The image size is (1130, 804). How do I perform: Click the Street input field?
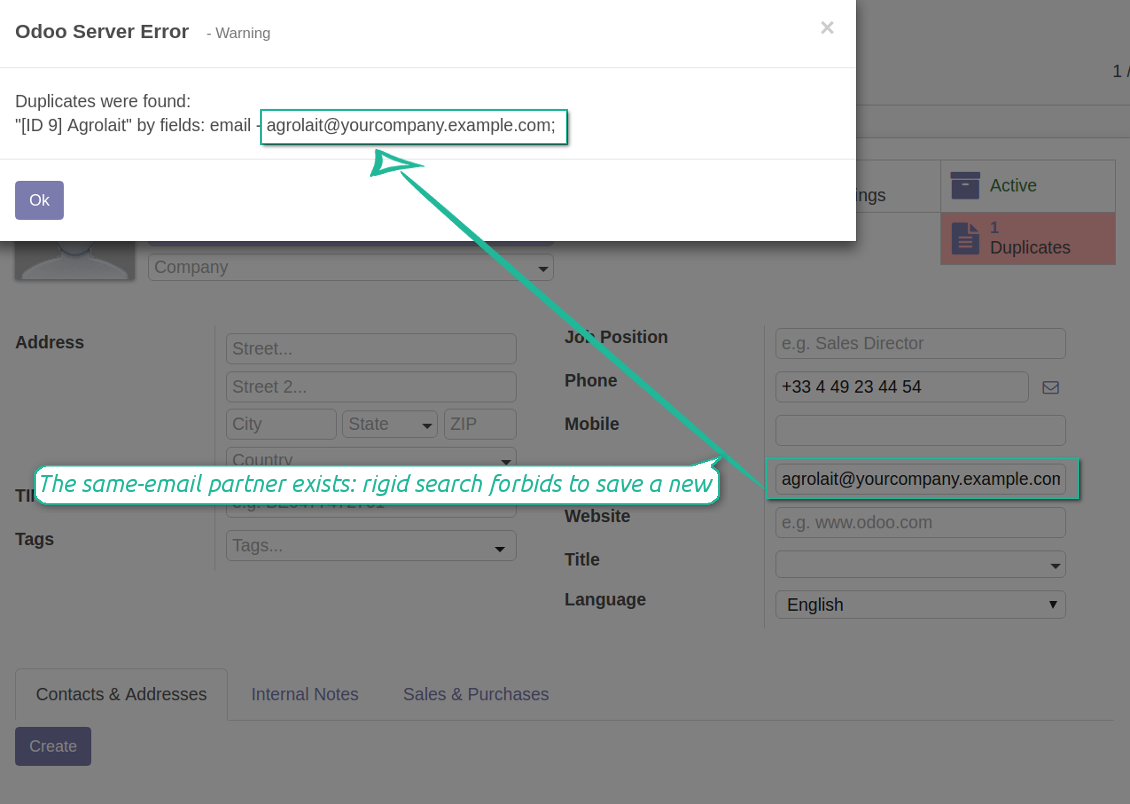click(x=371, y=349)
